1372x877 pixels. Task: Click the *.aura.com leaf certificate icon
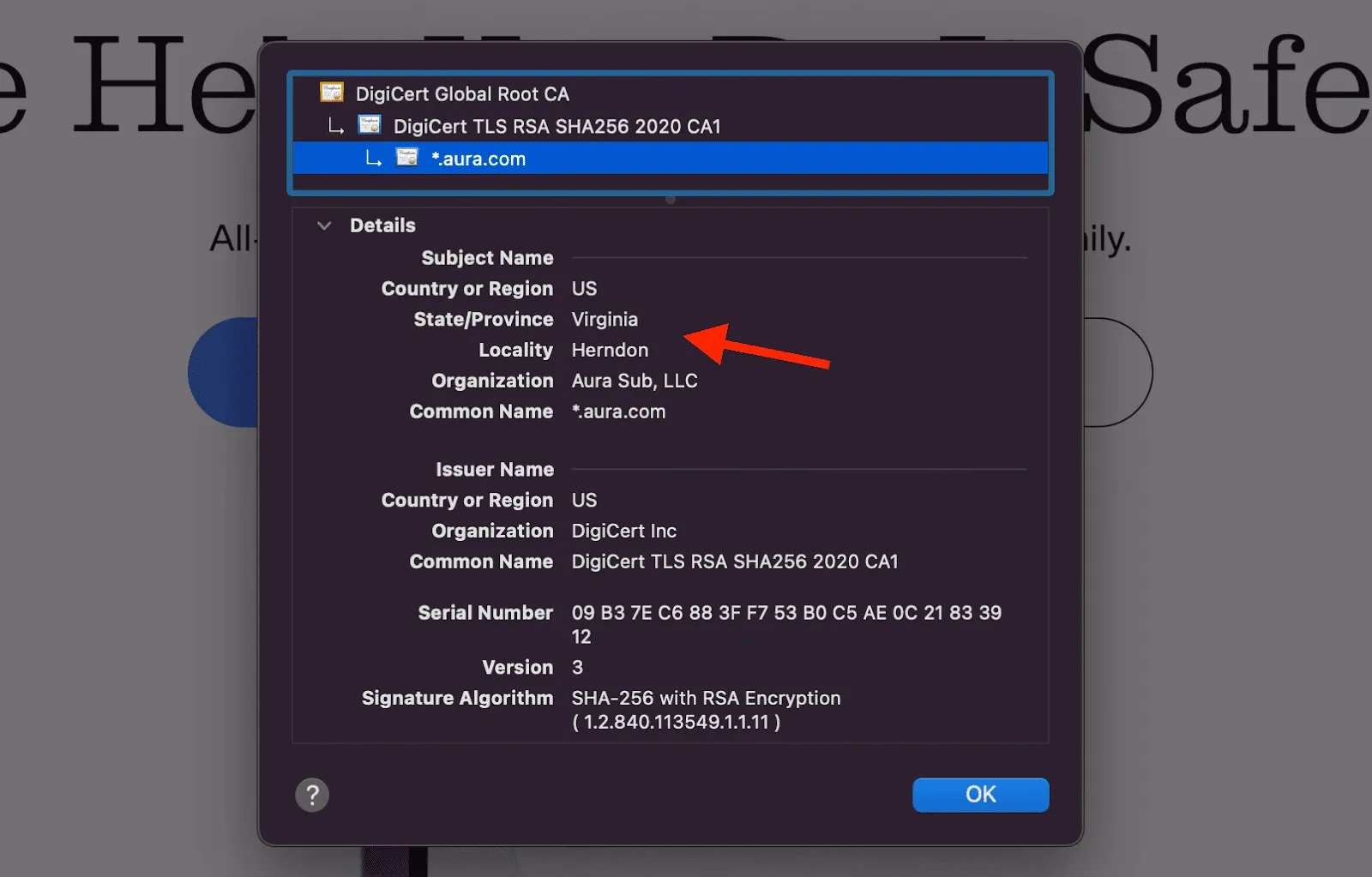point(406,158)
